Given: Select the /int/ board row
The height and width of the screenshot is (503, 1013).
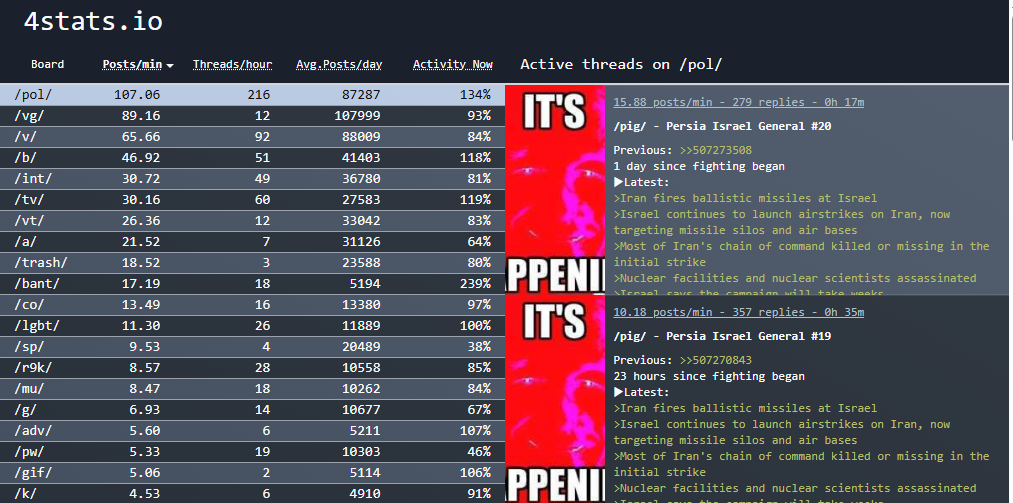Looking at the screenshot, I should pos(252,179).
